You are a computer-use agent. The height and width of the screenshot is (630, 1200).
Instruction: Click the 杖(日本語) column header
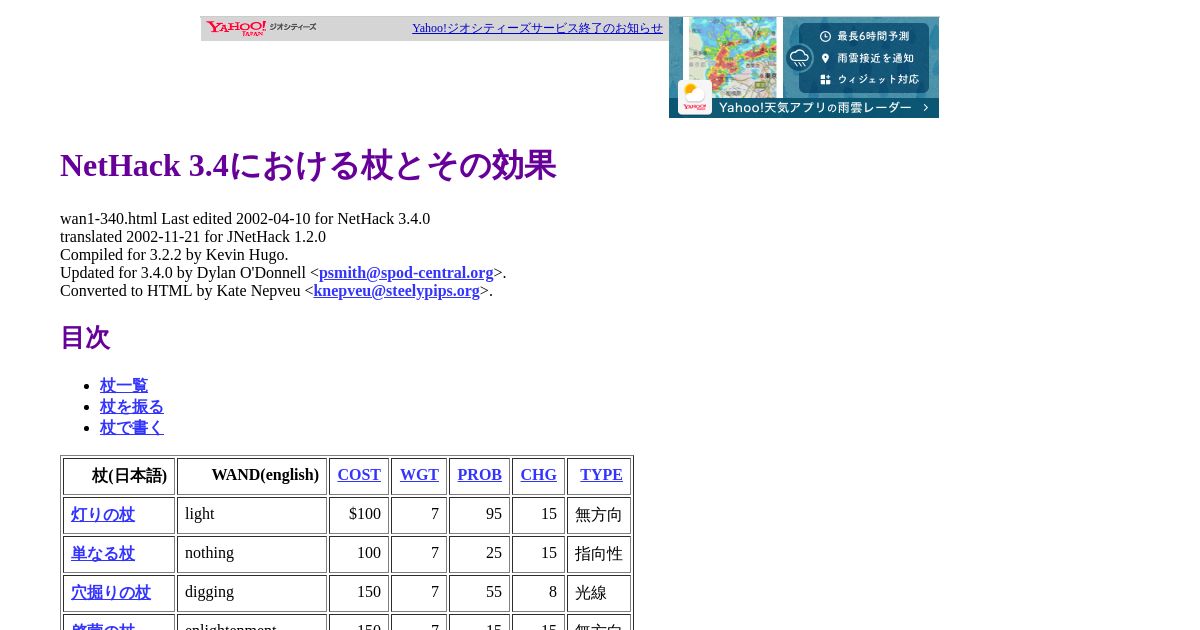pos(119,476)
